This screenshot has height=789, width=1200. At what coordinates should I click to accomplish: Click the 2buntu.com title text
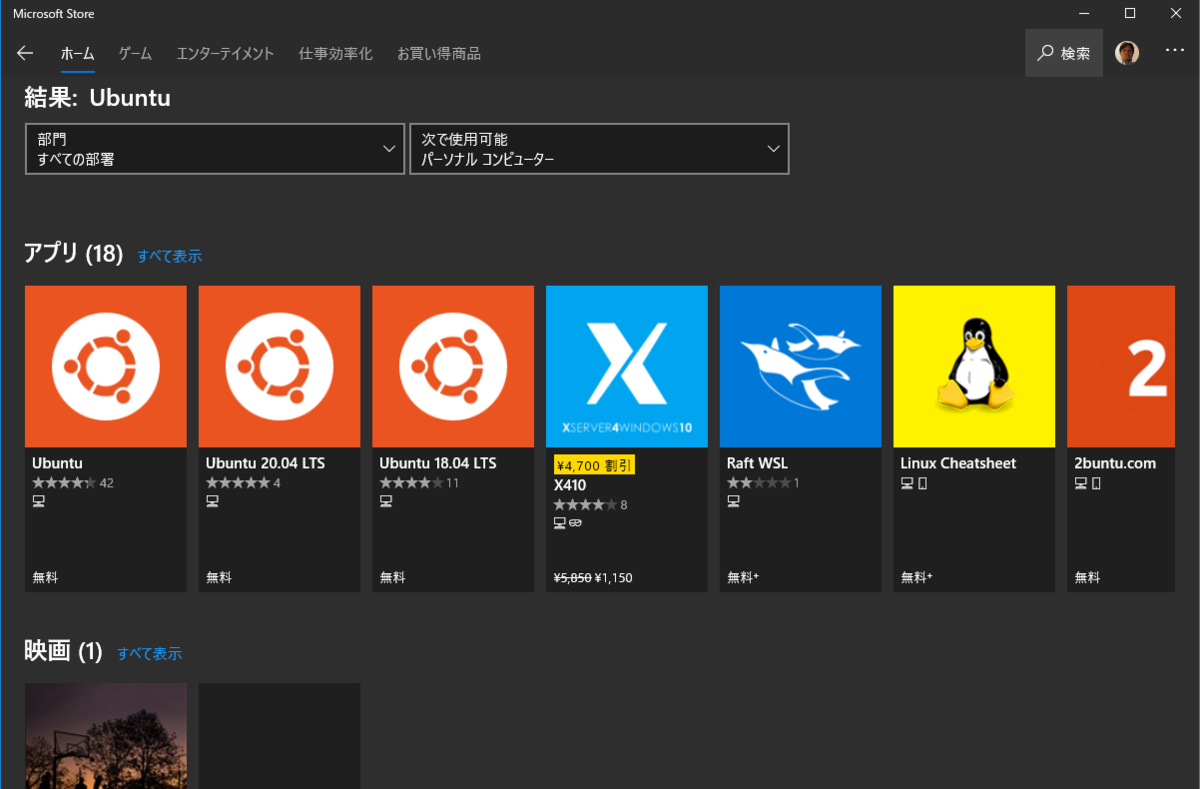1115,463
